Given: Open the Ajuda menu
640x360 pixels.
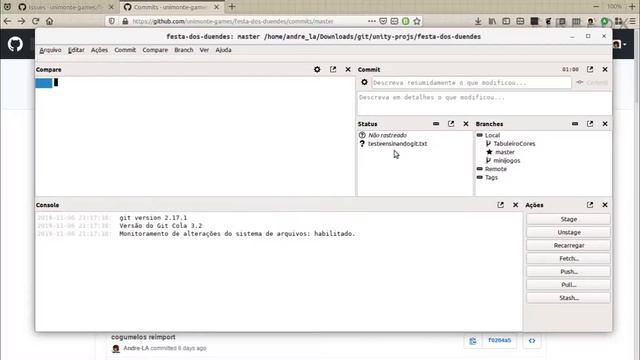Looking at the screenshot, I should click(223, 50).
